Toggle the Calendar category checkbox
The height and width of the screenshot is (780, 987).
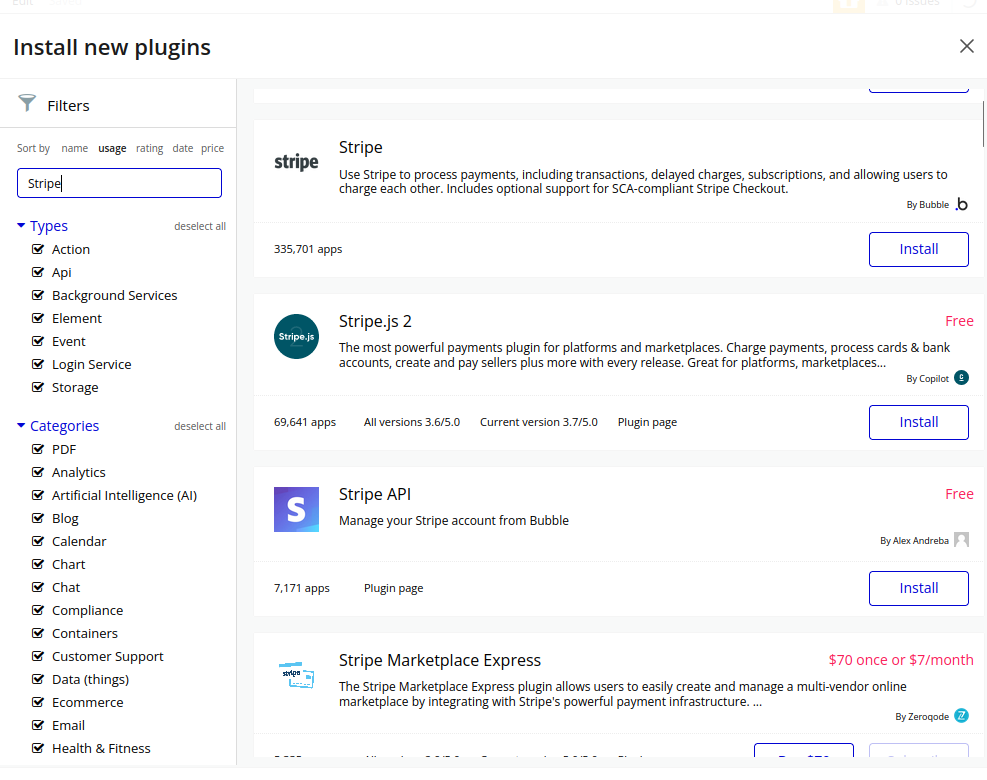[38, 541]
